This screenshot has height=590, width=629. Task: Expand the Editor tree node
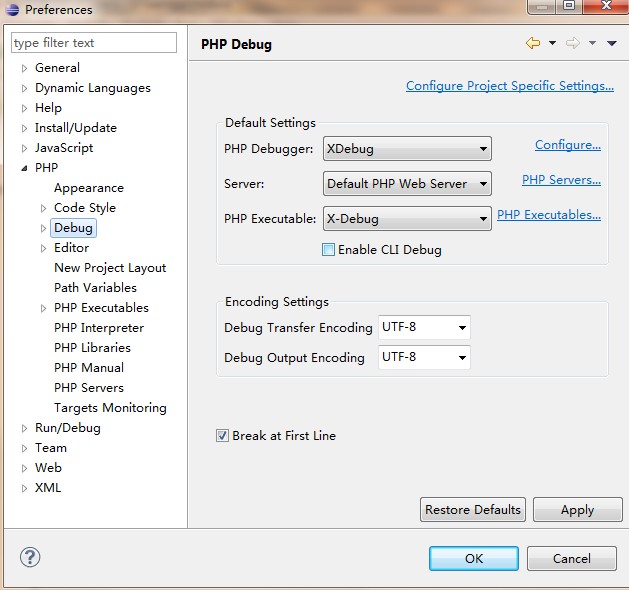pos(43,248)
